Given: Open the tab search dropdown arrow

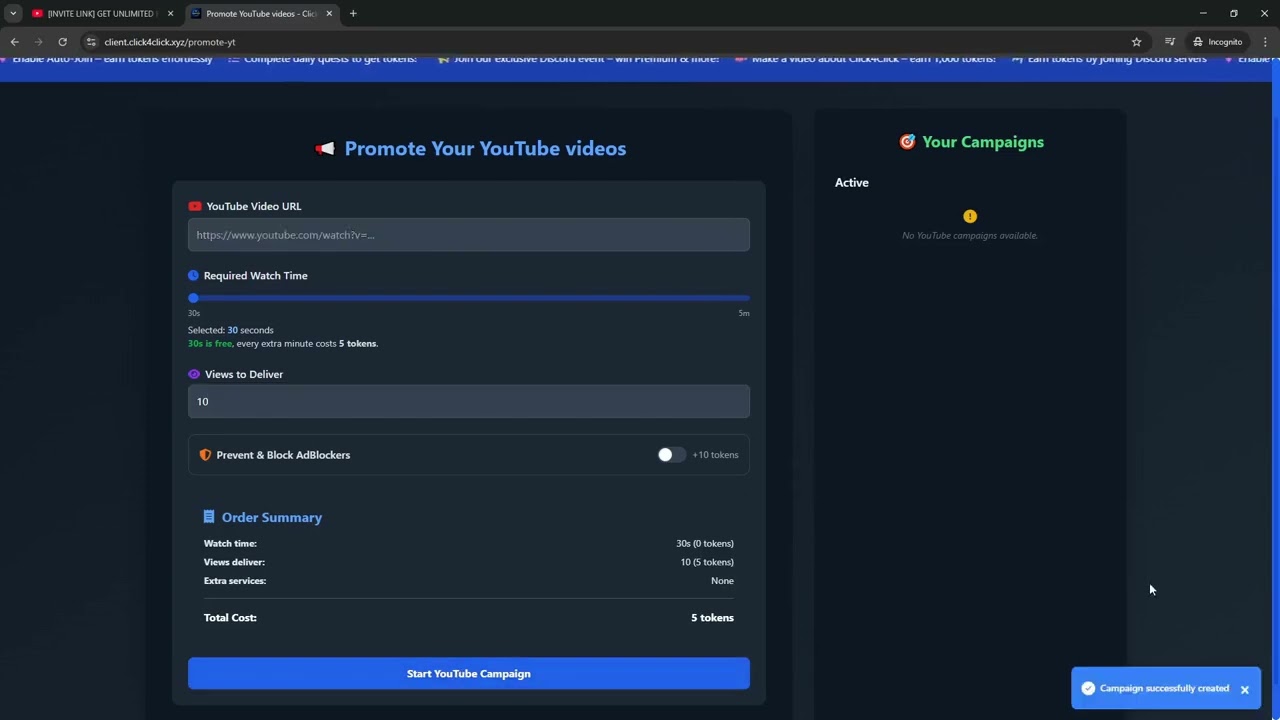Looking at the screenshot, I should [13, 14].
